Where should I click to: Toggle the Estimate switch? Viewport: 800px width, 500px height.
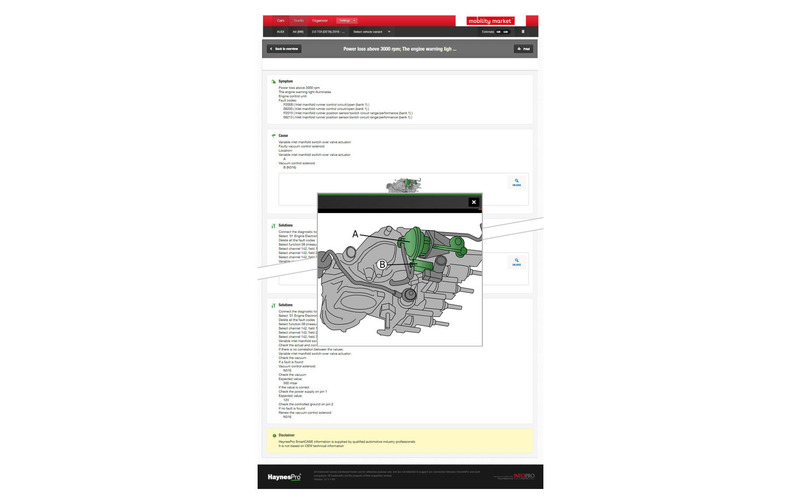(502, 32)
